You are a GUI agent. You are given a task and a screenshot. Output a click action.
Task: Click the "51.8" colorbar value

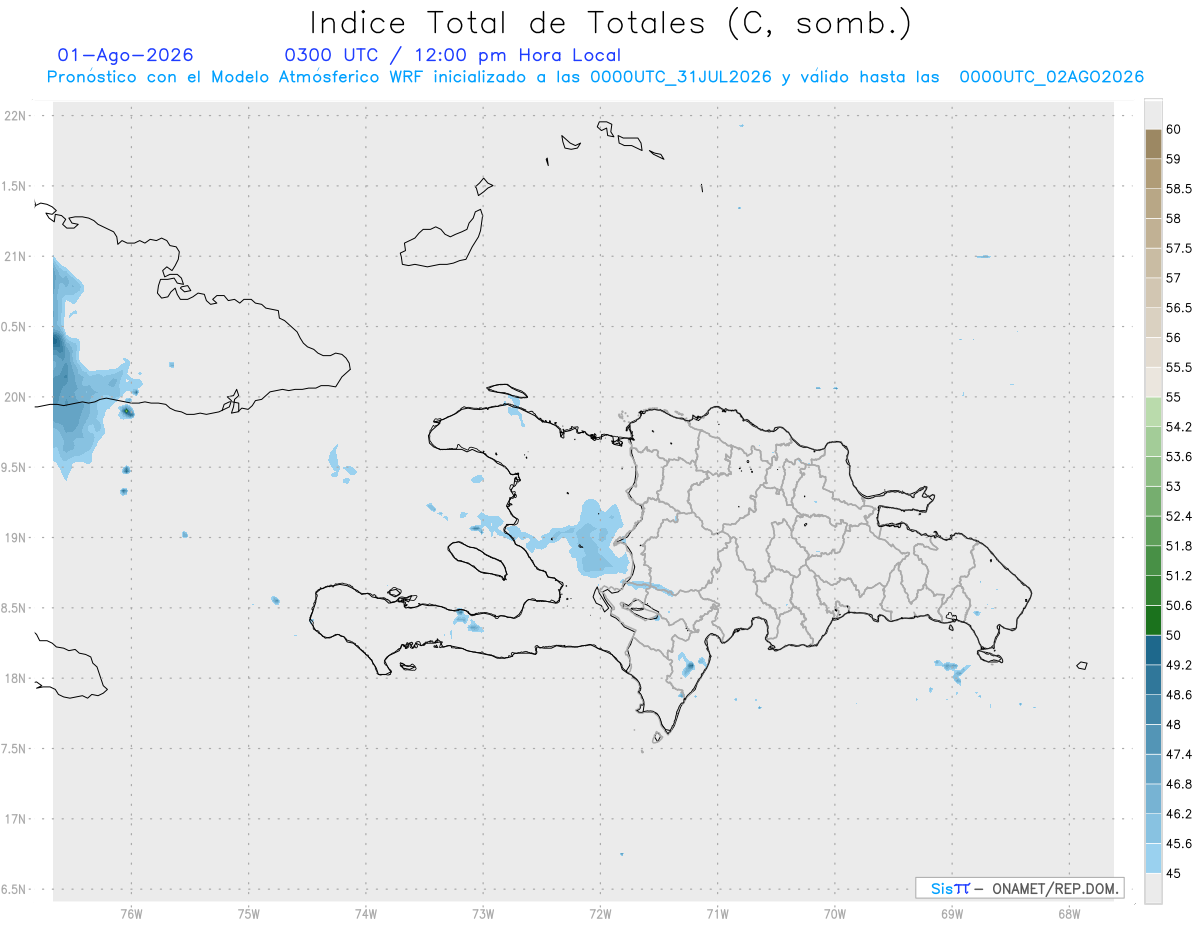click(x=1178, y=546)
